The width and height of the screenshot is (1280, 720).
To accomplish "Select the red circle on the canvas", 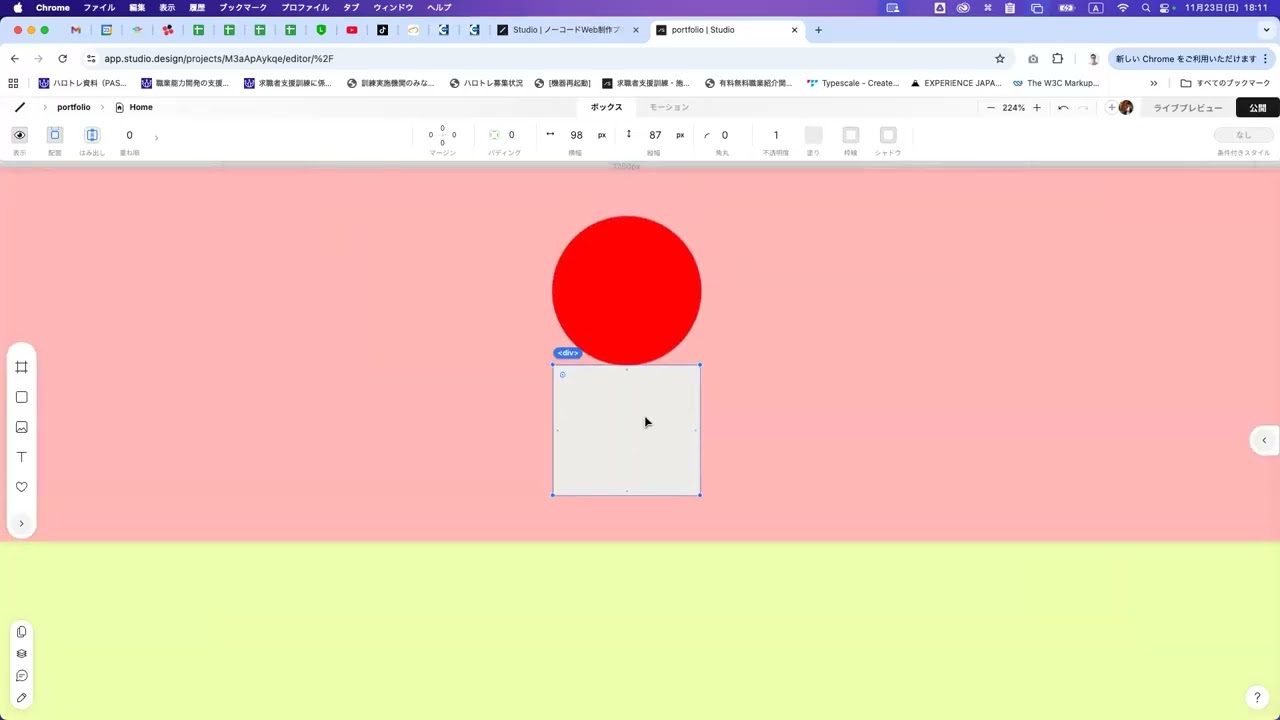I will click(626, 290).
